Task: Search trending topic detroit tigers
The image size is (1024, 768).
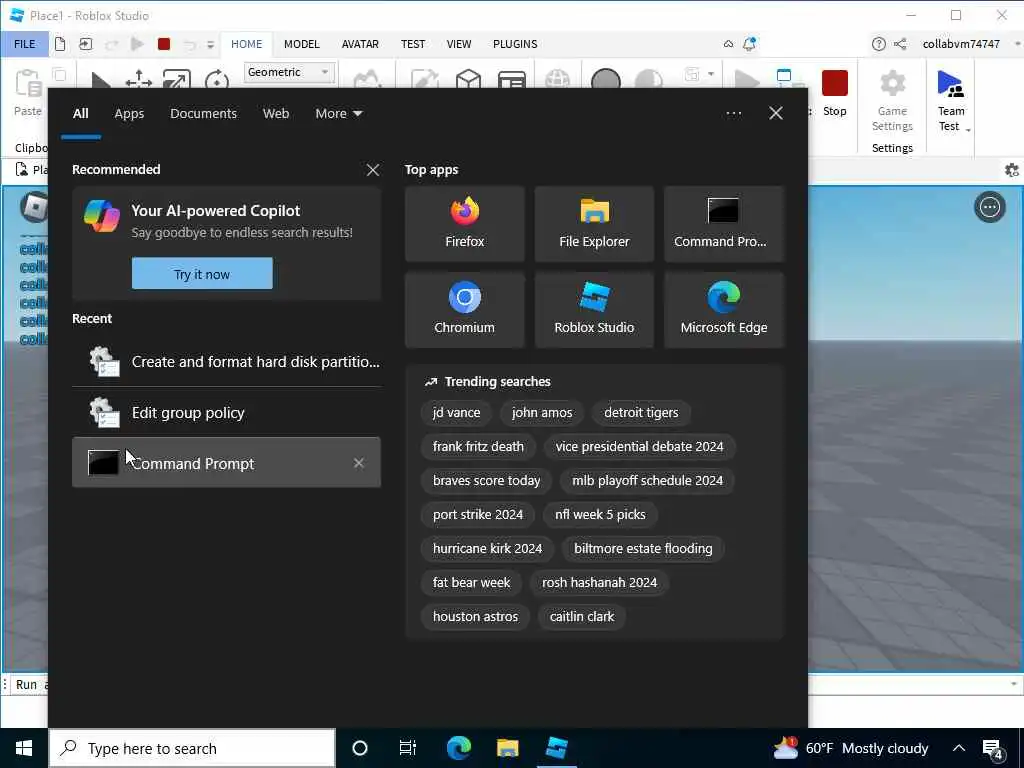Action: click(x=641, y=413)
